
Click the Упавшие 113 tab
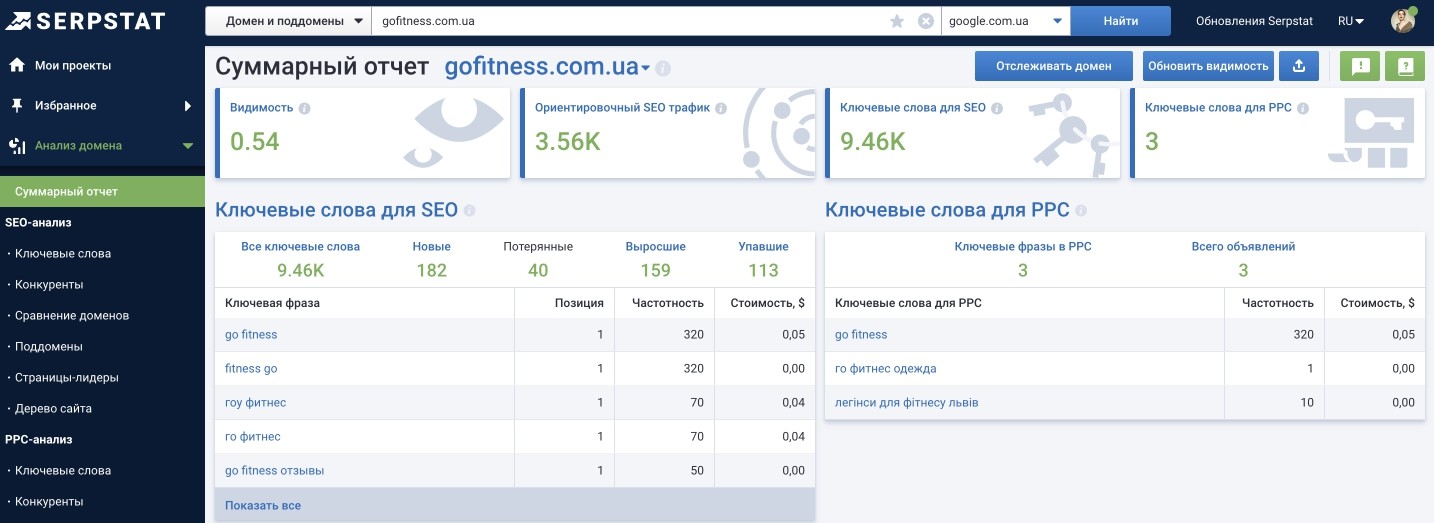point(763,258)
